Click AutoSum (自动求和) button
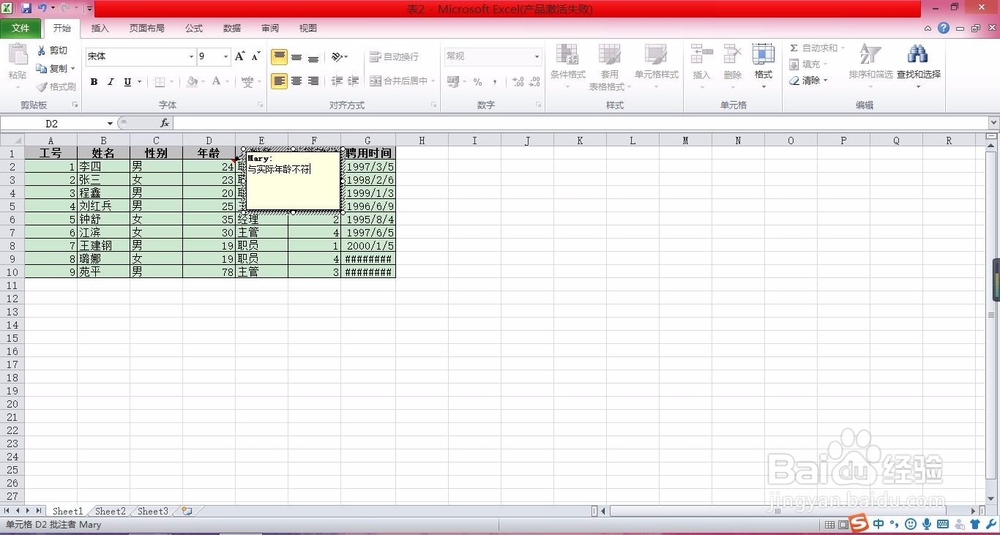The width and height of the screenshot is (1000, 535). click(816, 48)
